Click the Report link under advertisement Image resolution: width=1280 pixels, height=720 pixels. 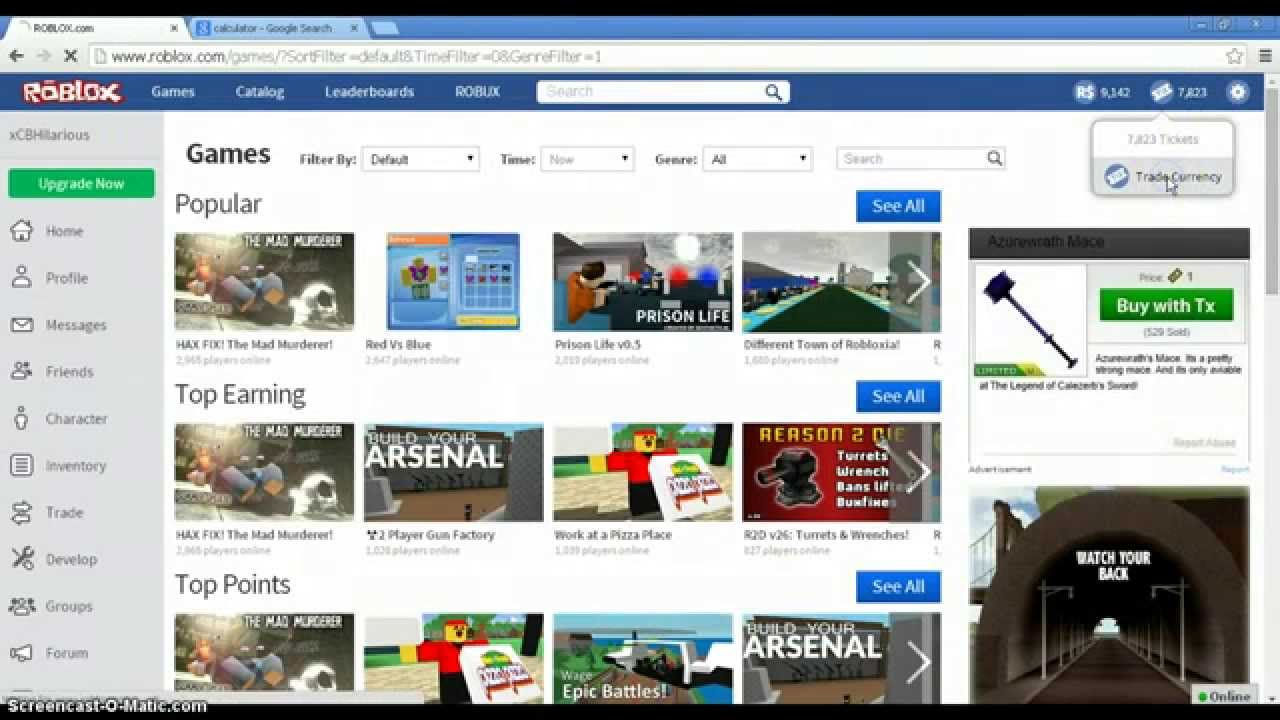1235,469
